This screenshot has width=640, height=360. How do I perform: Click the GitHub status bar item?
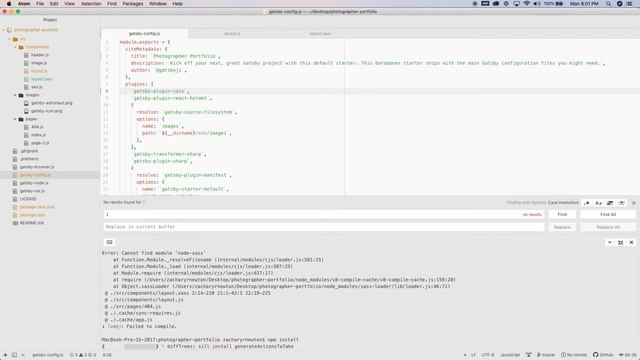point(603,355)
